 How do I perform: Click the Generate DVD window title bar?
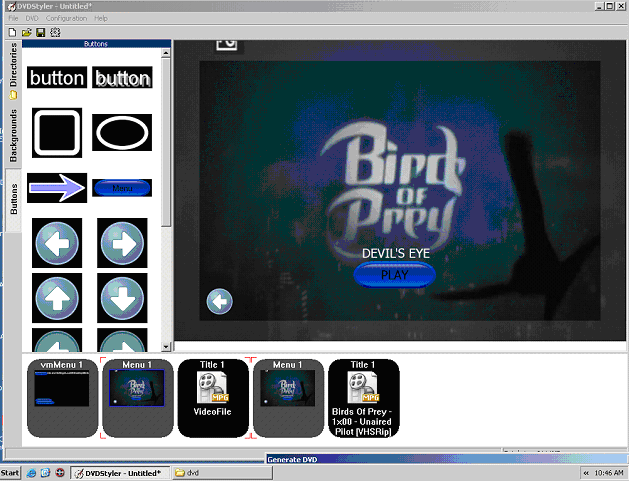pos(447,459)
